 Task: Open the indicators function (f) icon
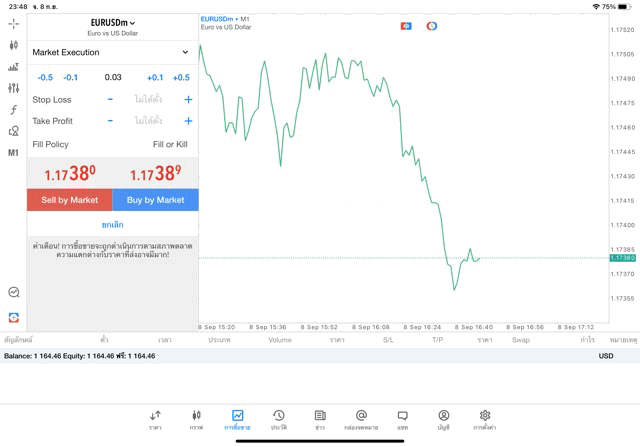click(13, 110)
